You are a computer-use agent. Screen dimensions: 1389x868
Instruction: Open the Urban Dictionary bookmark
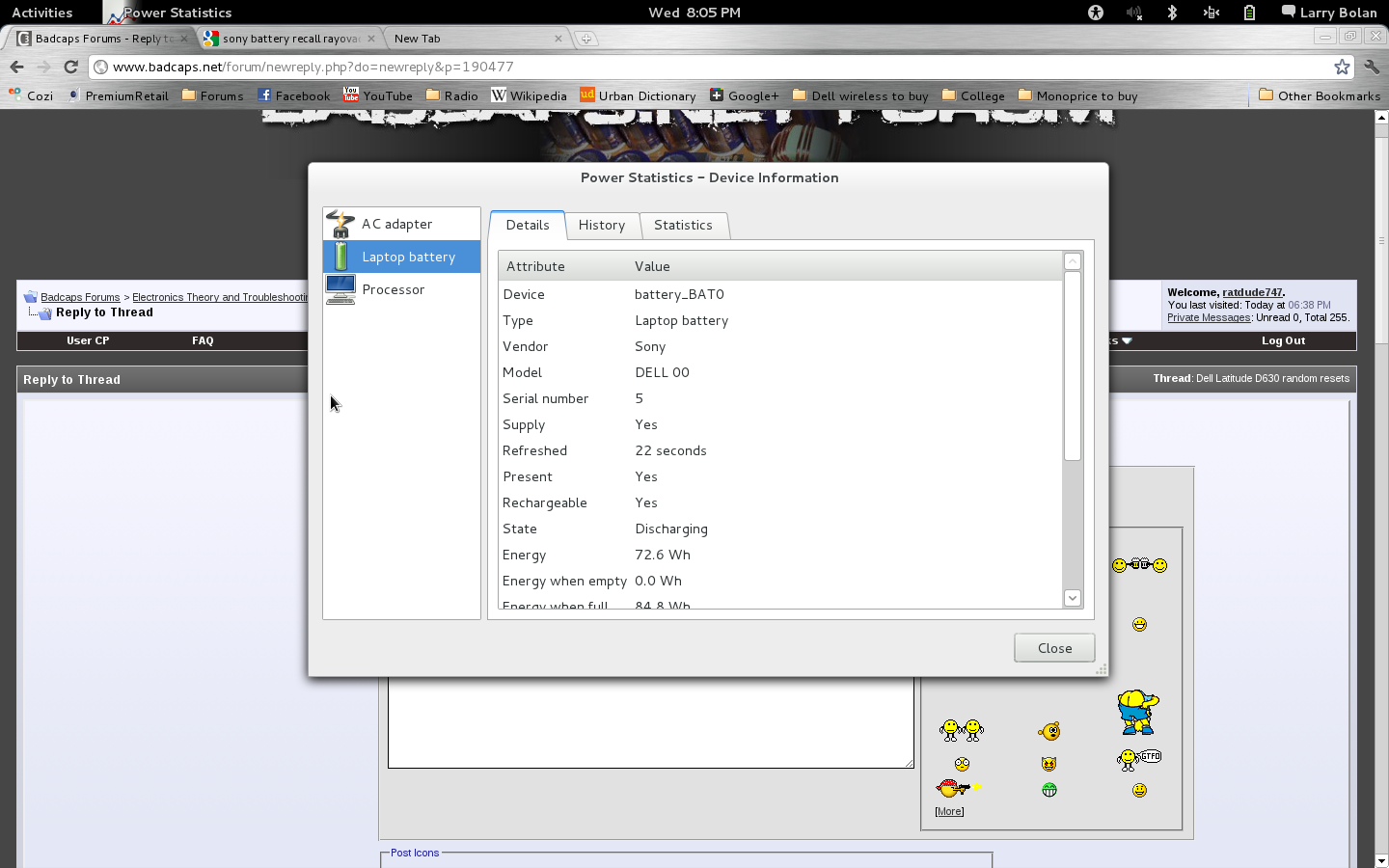coord(638,95)
